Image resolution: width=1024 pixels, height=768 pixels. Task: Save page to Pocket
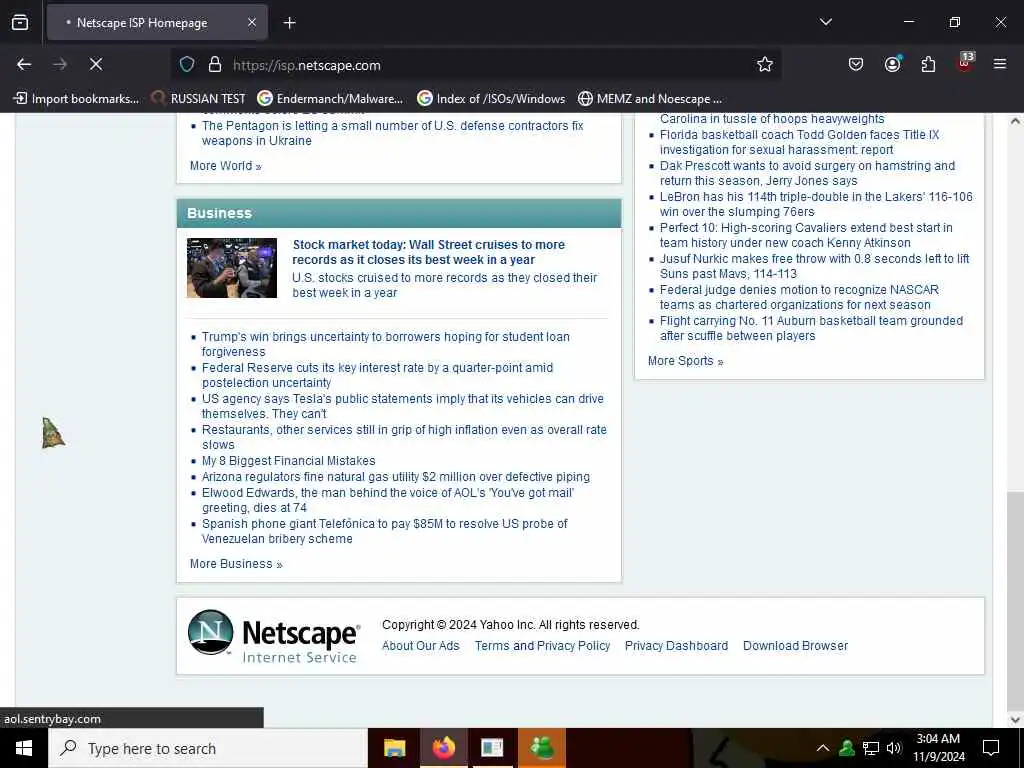856,64
